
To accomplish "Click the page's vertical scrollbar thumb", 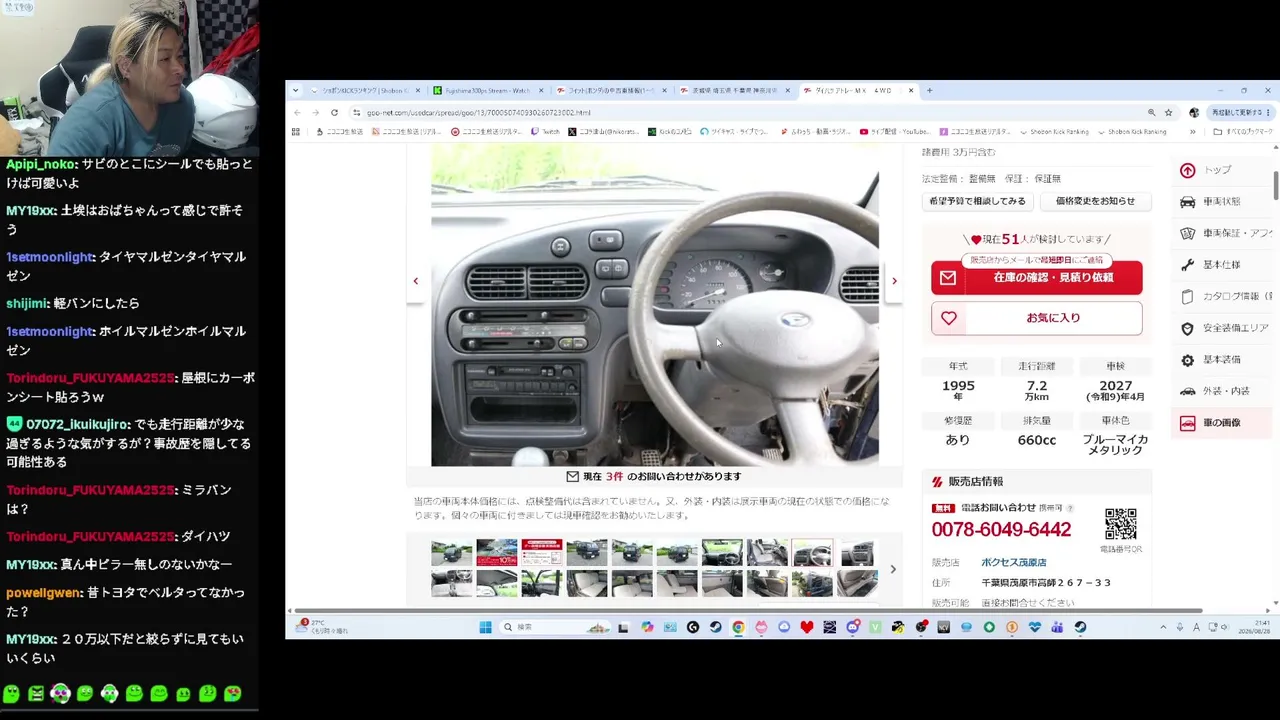I will (1275, 185).
